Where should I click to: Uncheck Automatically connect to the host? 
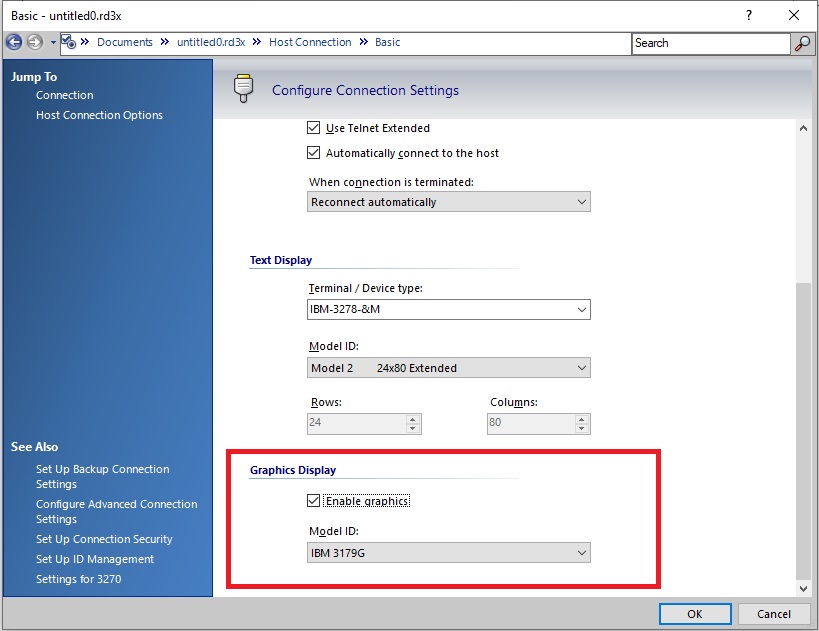[314, 153]
